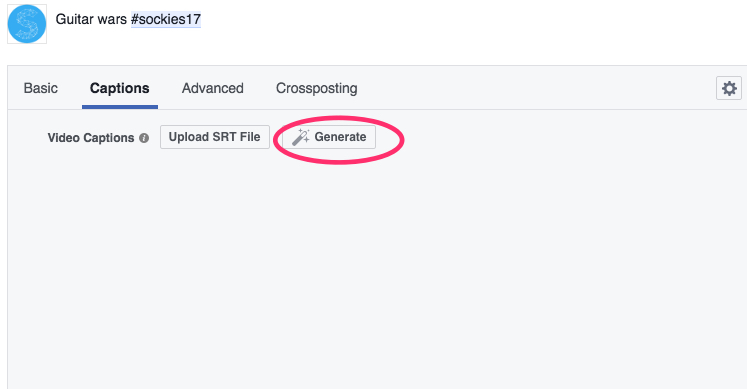
Task: Click the word Upload in the SRT button
Action: [x=189, y=137]
